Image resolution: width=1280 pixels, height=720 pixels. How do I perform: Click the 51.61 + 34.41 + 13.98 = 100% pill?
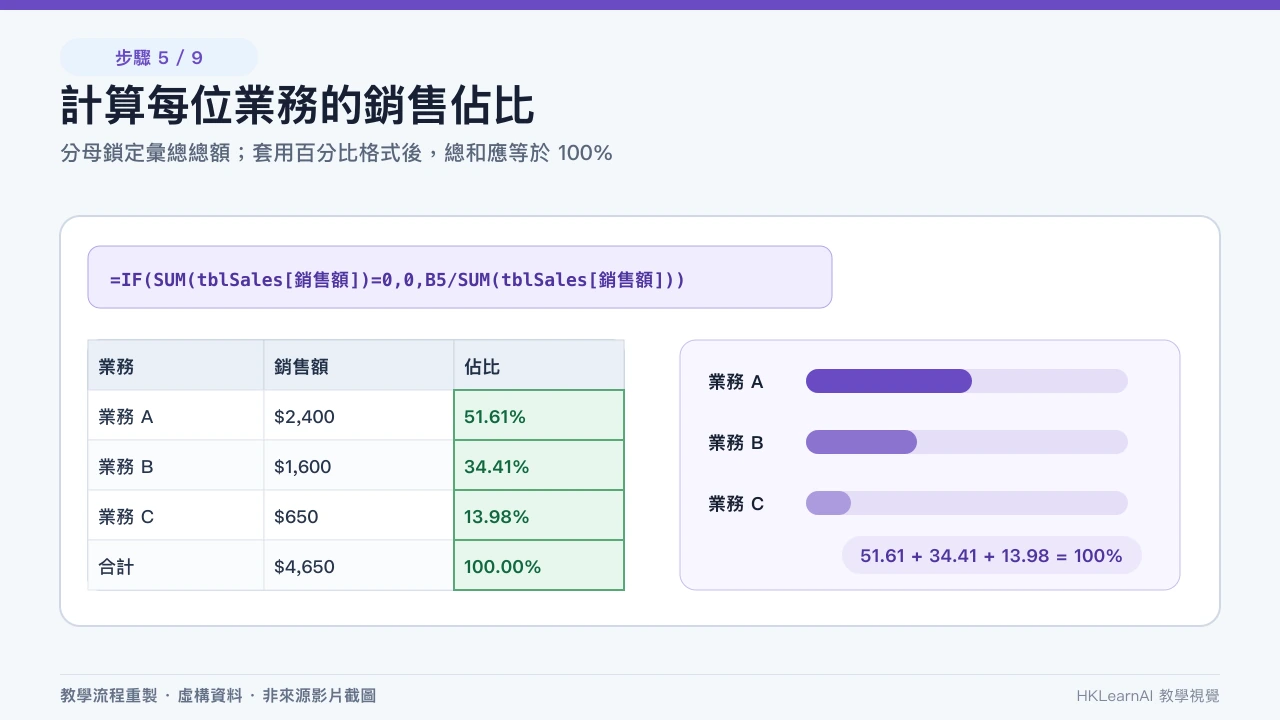coord(991,555)
